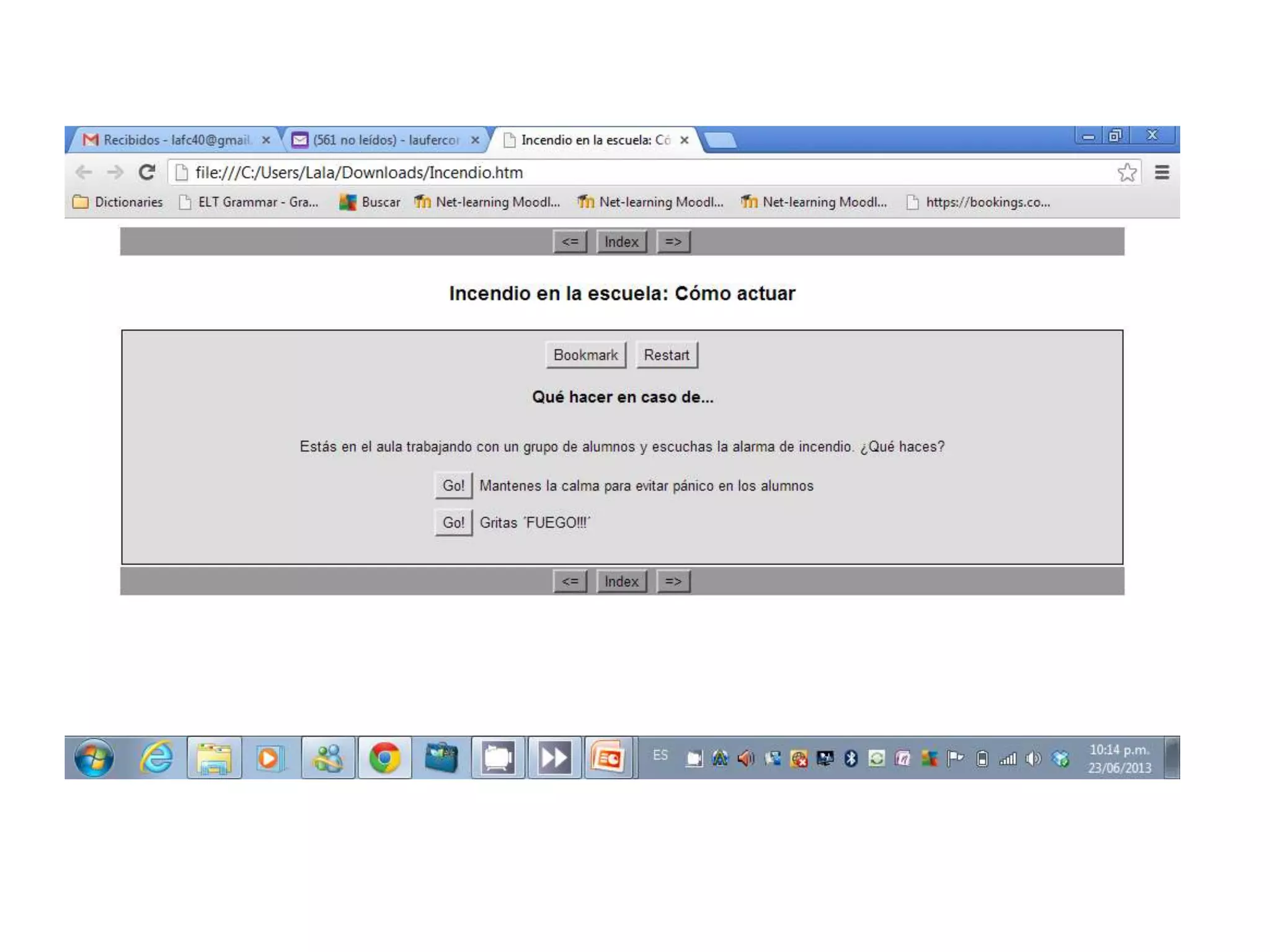1270x952 pixels.
Task: Click the bottom next arrow => button
Action: [x=673, y=581]
